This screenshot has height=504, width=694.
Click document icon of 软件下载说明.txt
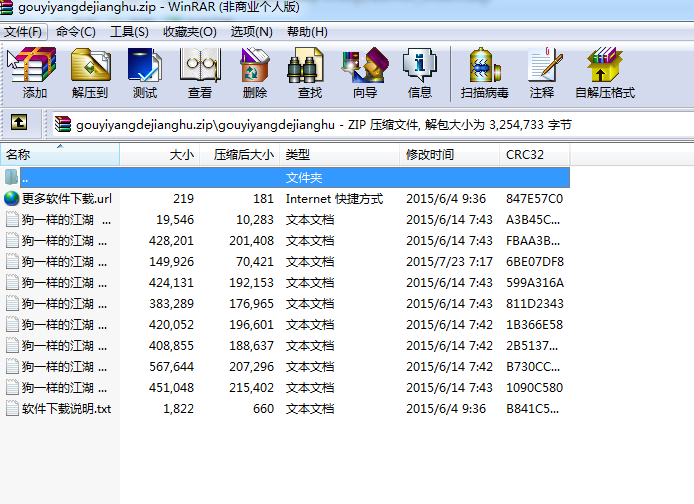[12, 408]
